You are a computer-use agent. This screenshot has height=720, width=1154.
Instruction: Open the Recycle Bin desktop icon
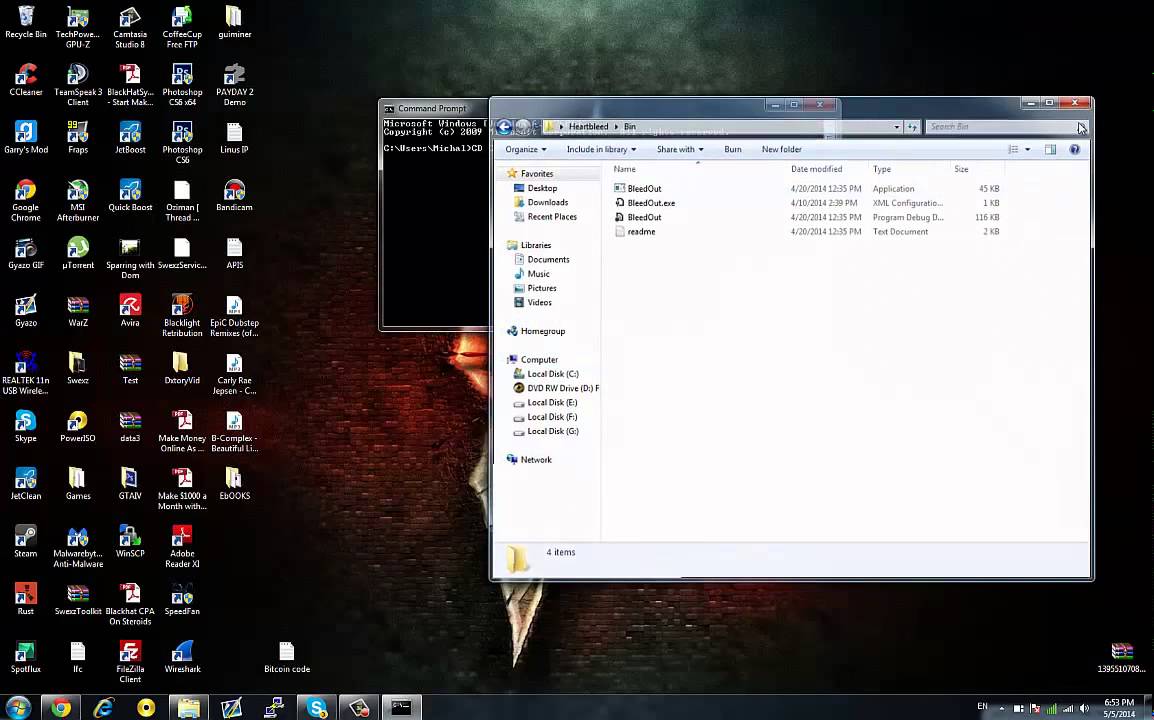tap(26, 23)
